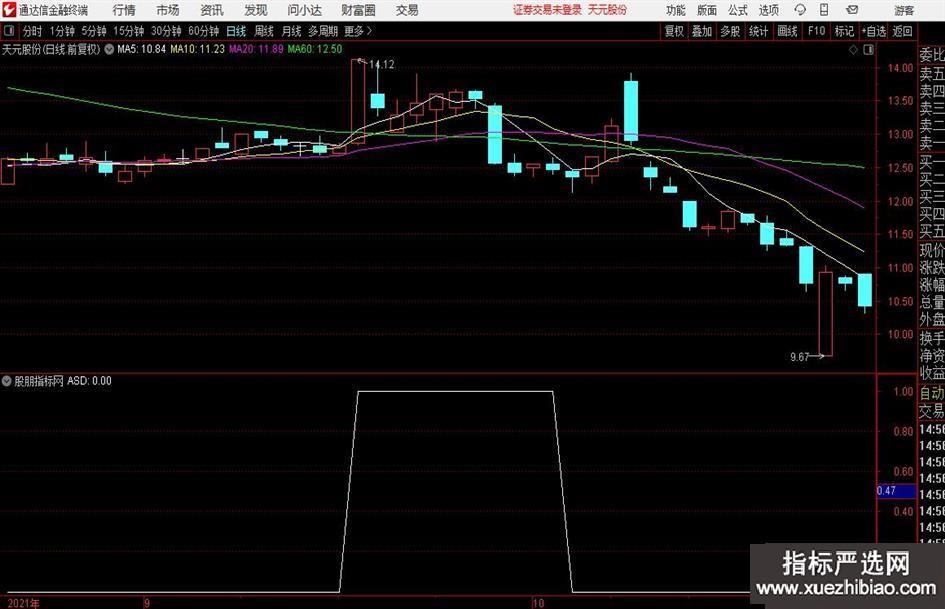945x609 pixels.
Task: Switch to 5分钟 period tab
Action: [x=94, y=31]
